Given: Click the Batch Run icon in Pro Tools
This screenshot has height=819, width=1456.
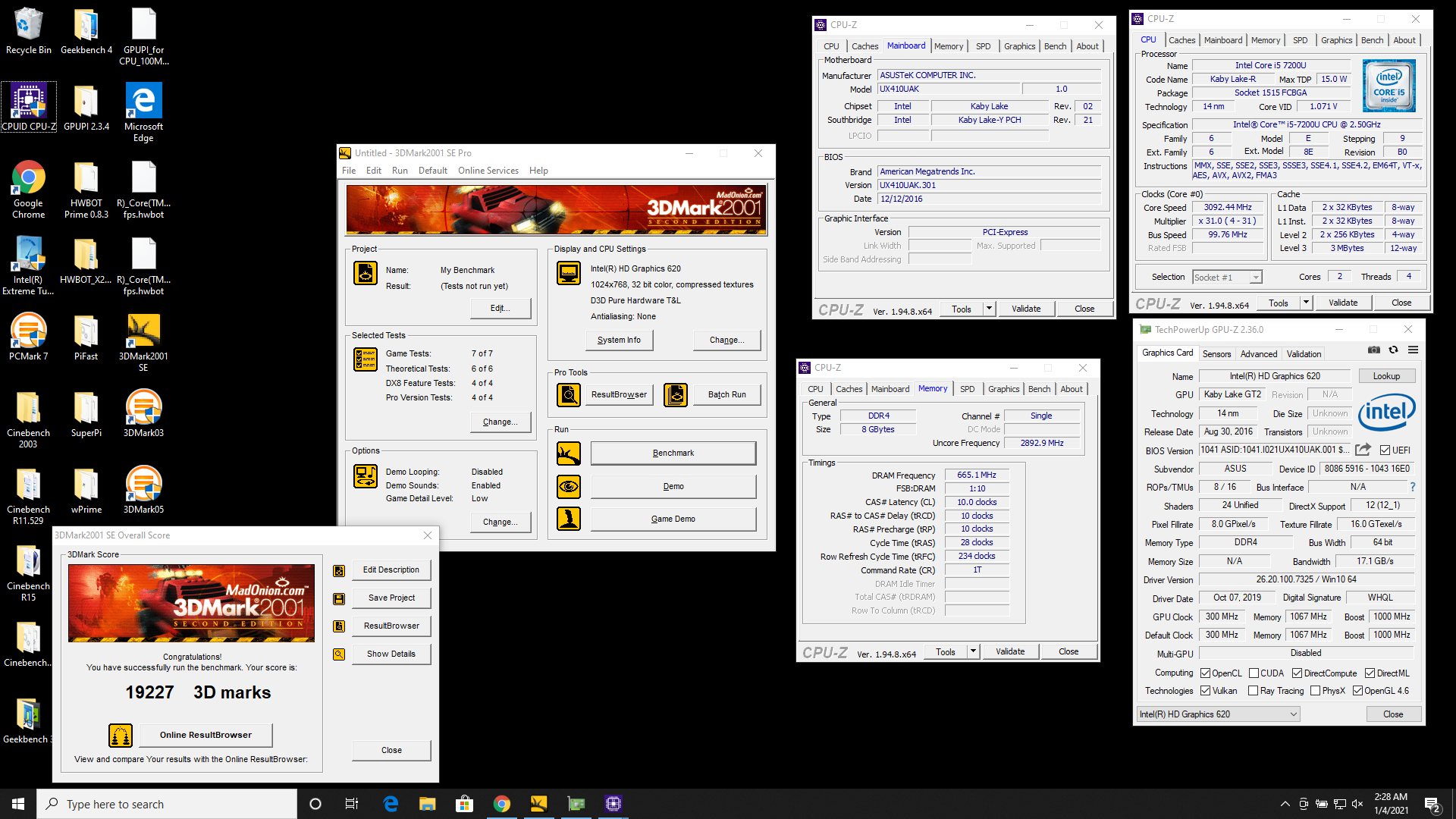Looking at the screenshot, I should [676, 395].
